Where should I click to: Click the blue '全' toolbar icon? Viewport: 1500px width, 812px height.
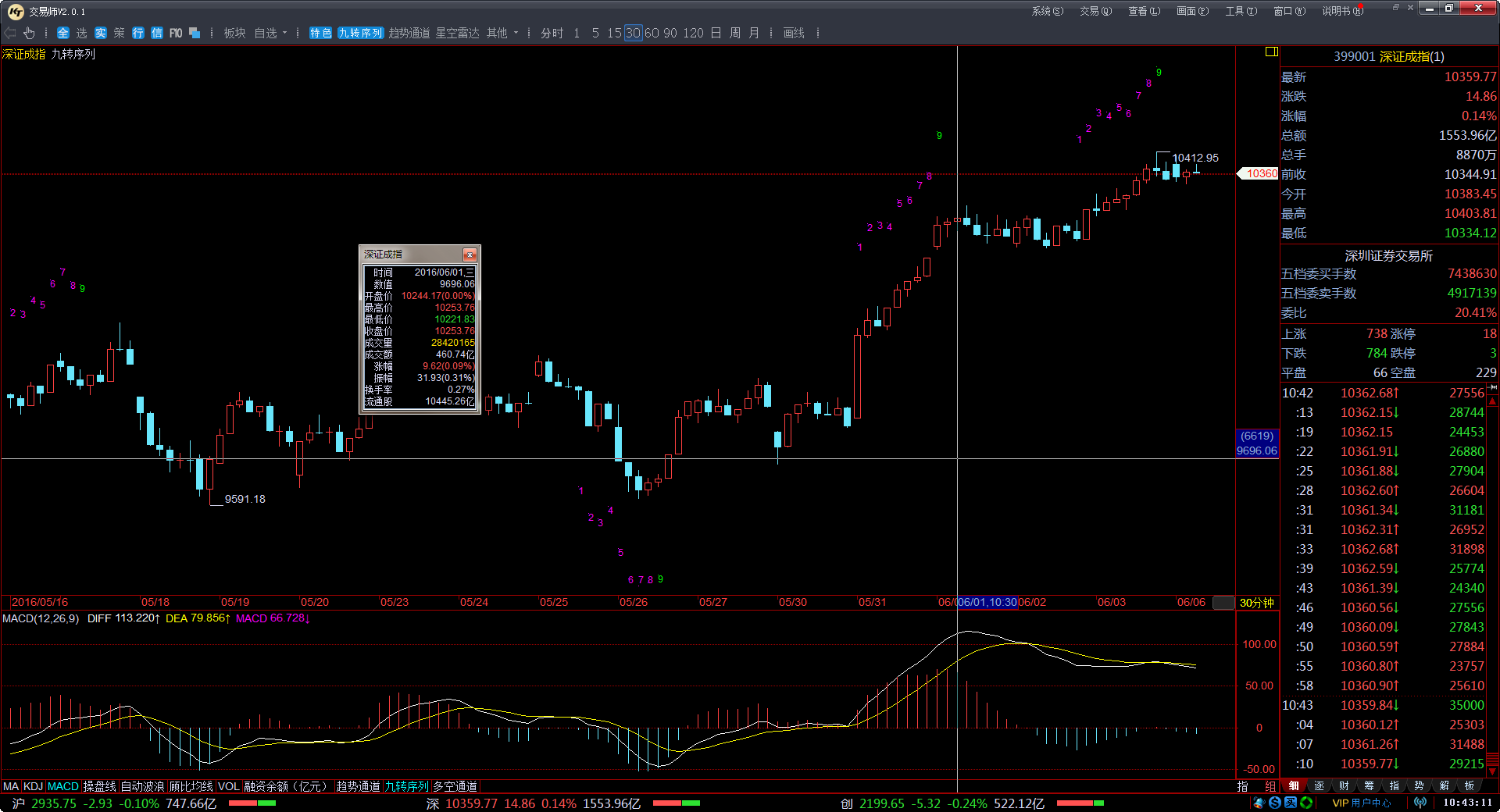[63, 33]
